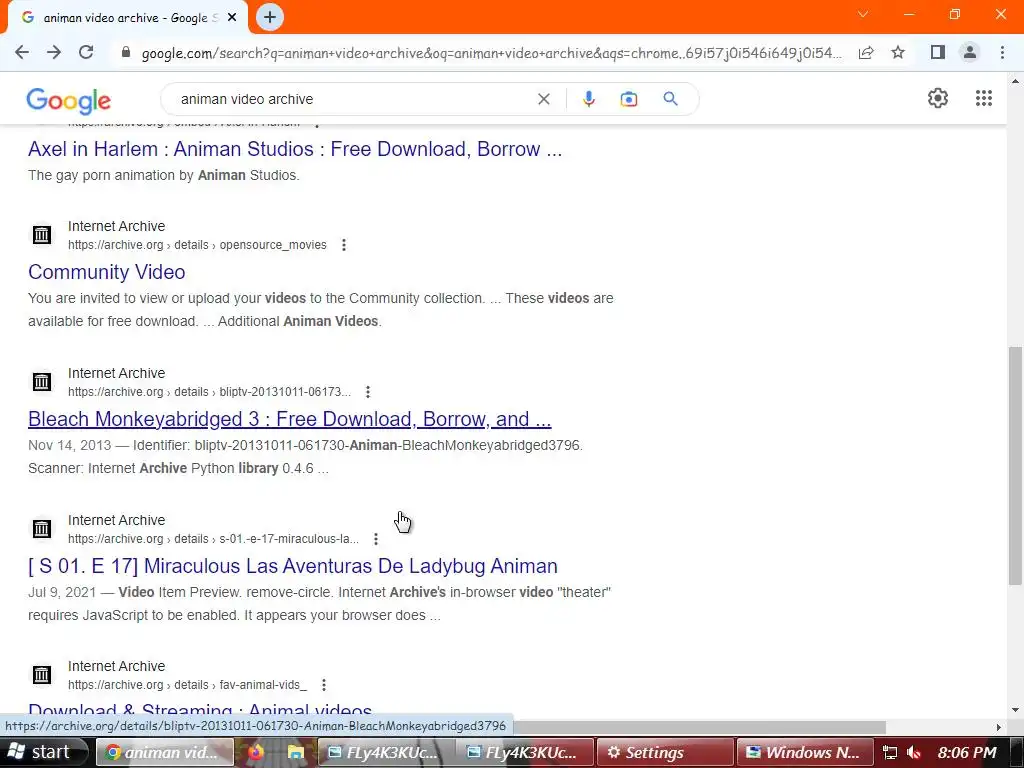
Task: Open more options for fav-animal-vids result
Action: (x=323, y=684)
